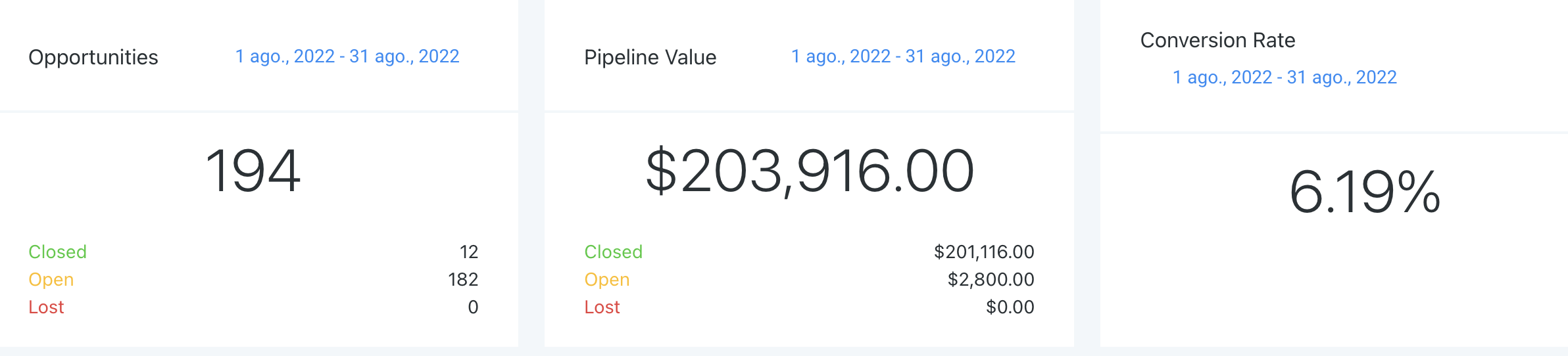Open the Conversion Rate card date range picker
The image size is (1568, 356).
point(1285,78)
